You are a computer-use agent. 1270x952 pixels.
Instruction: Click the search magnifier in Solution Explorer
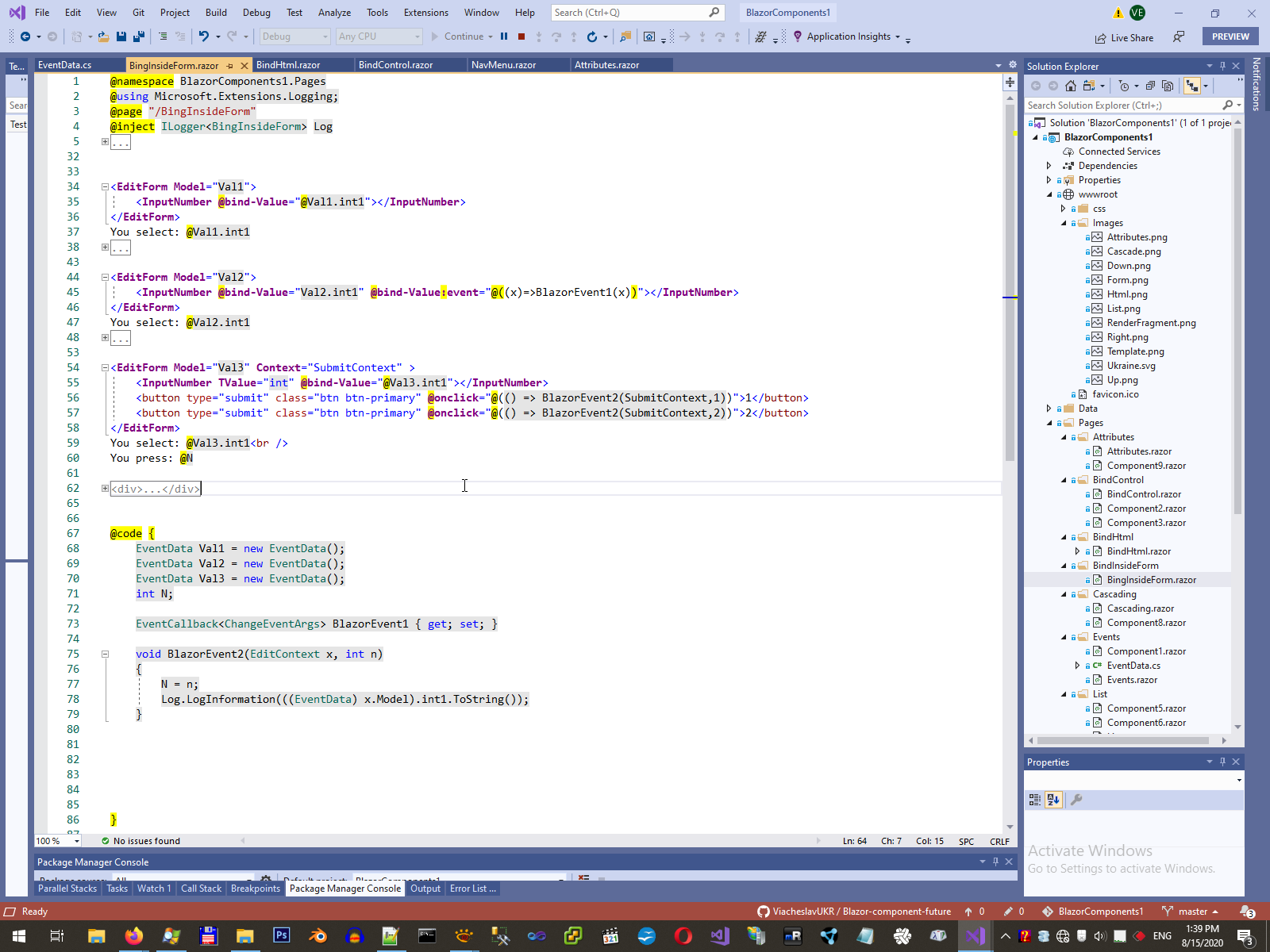1228,106
